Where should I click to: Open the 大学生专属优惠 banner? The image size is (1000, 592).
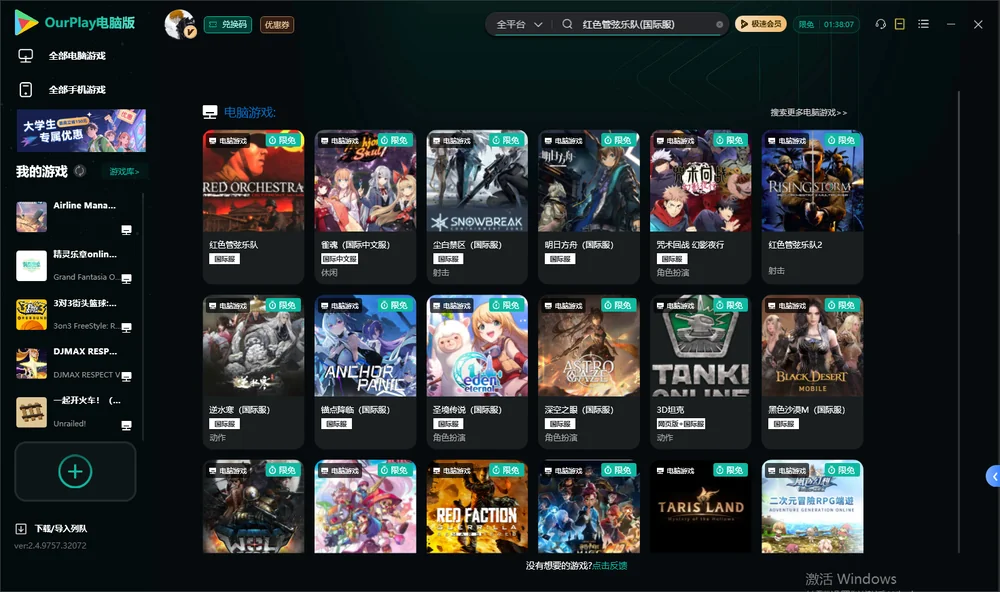81,130
